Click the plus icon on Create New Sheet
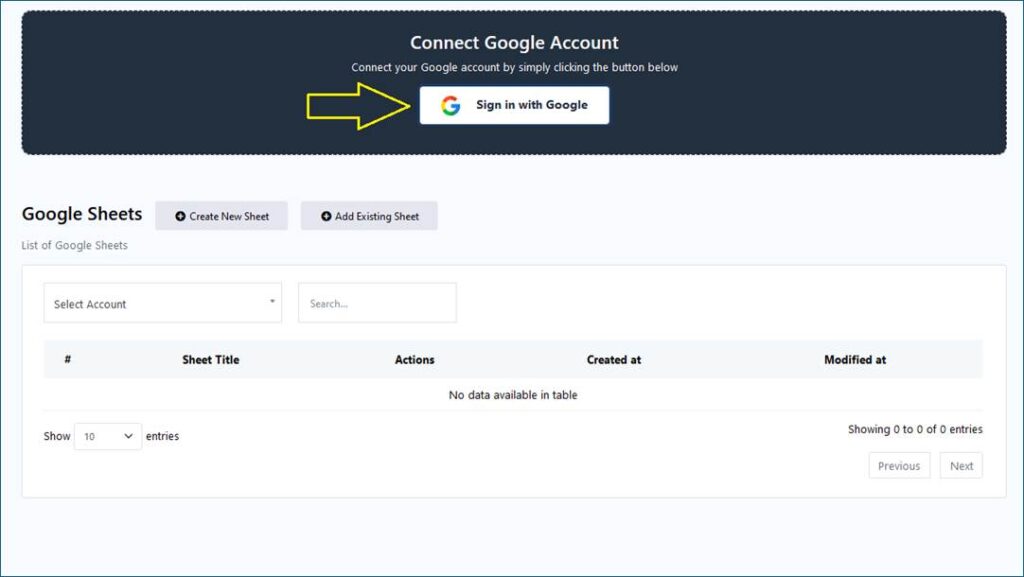 coord(180,216)
